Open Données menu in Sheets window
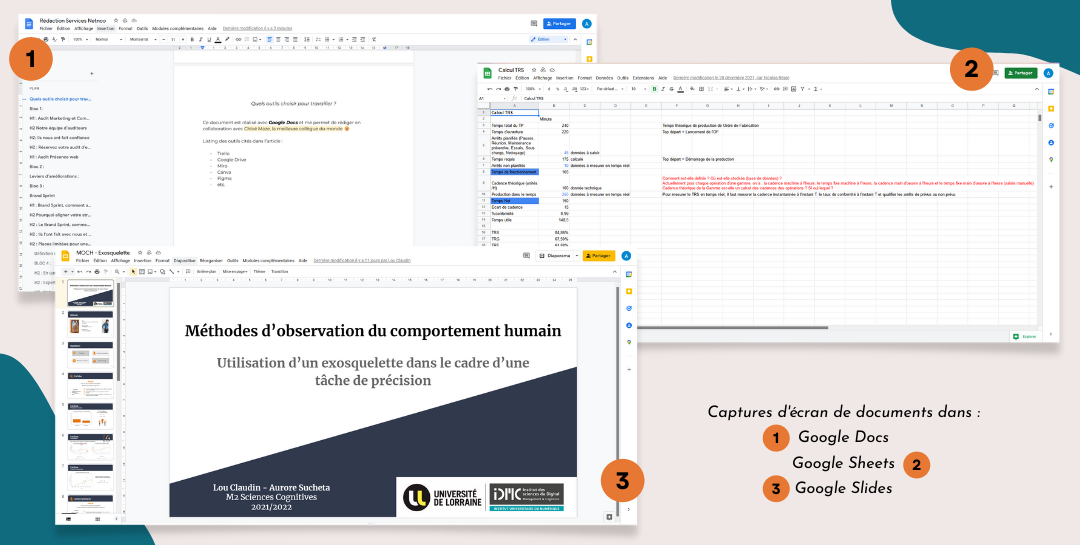1080x545 pixels. [604, 78]
